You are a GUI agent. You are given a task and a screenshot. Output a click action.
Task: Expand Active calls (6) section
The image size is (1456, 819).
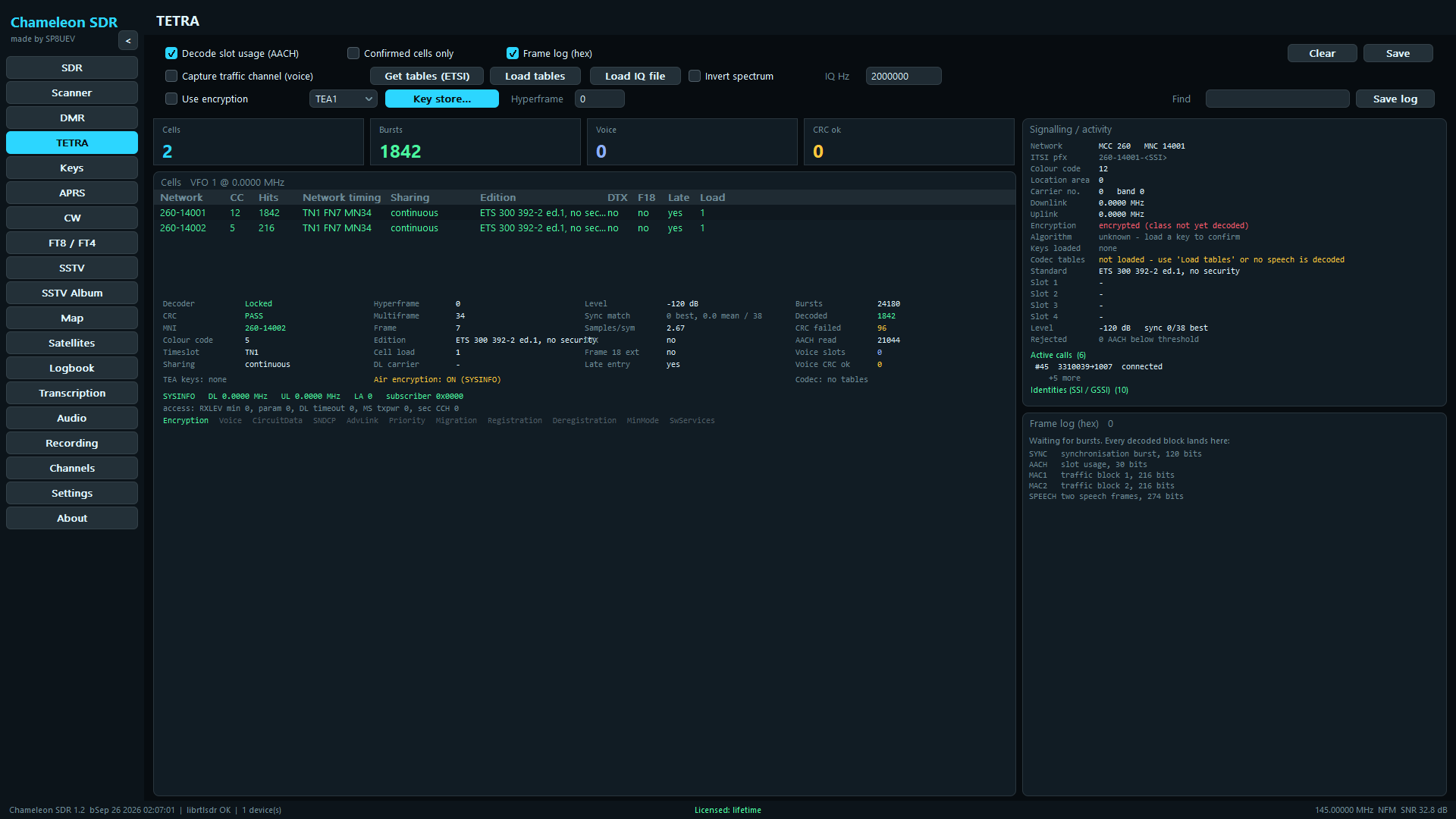(x=1058, y=355)
